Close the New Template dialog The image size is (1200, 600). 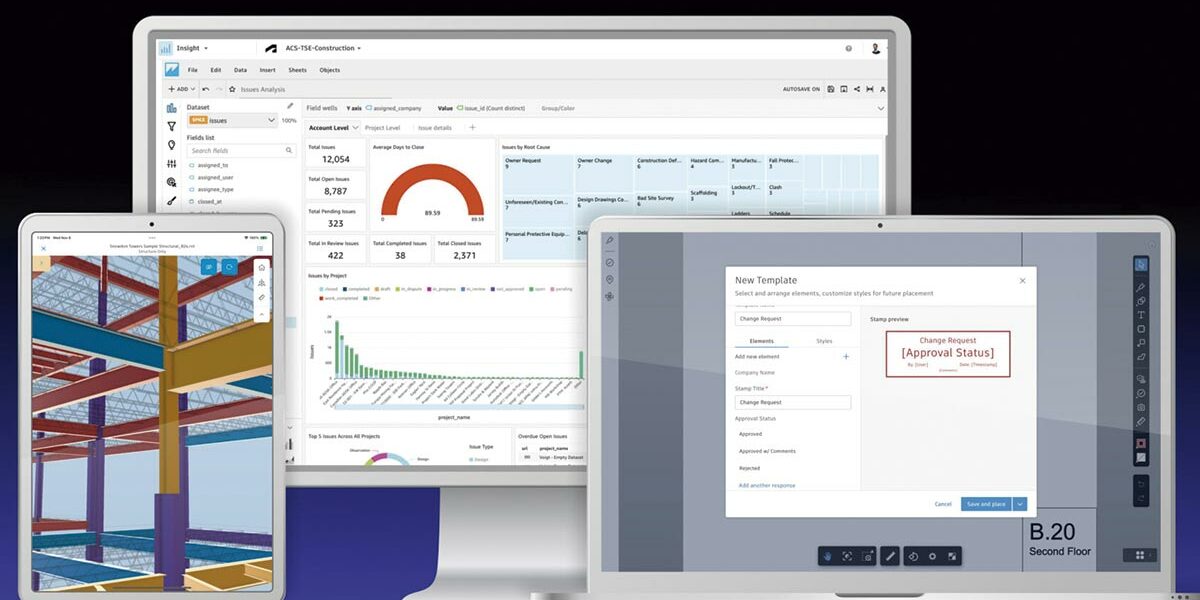1022,281
